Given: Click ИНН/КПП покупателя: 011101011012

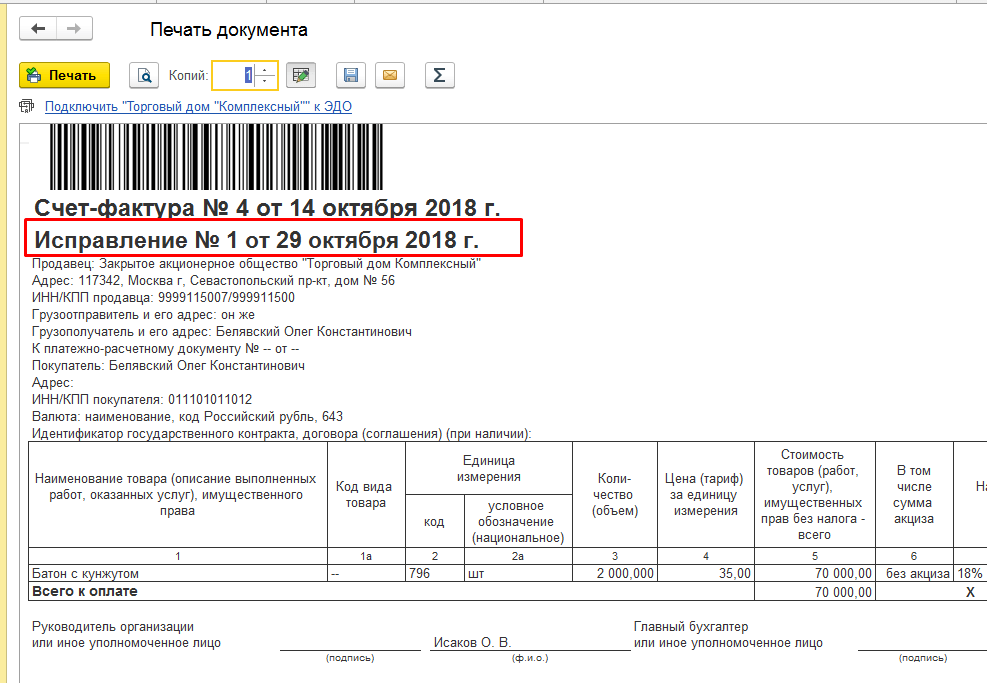Looking at the screenshot, I should coord(142,400).
